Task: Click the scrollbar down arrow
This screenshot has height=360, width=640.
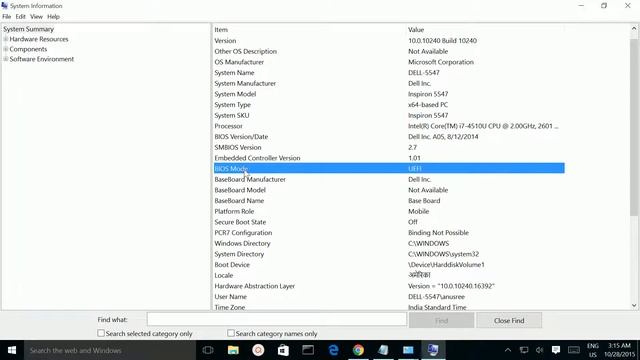Action: (x=634, y=305)
